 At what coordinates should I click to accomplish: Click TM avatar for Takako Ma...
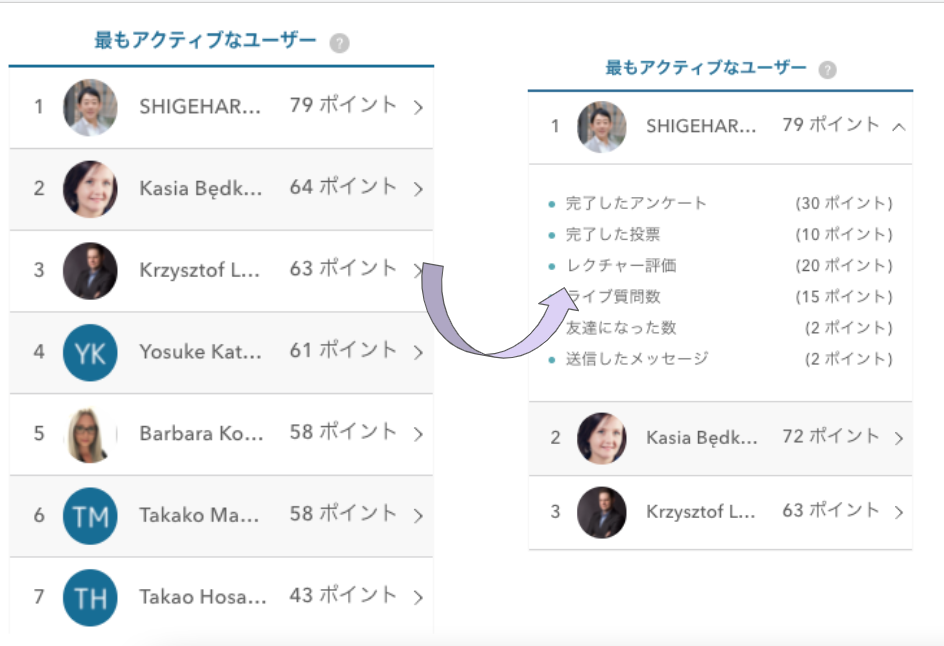point(90,515)
